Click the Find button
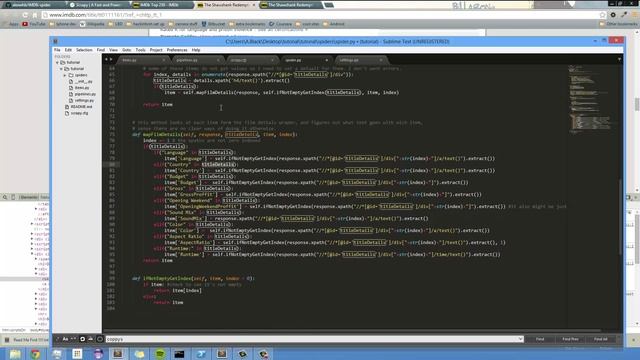 coord(540,339)
